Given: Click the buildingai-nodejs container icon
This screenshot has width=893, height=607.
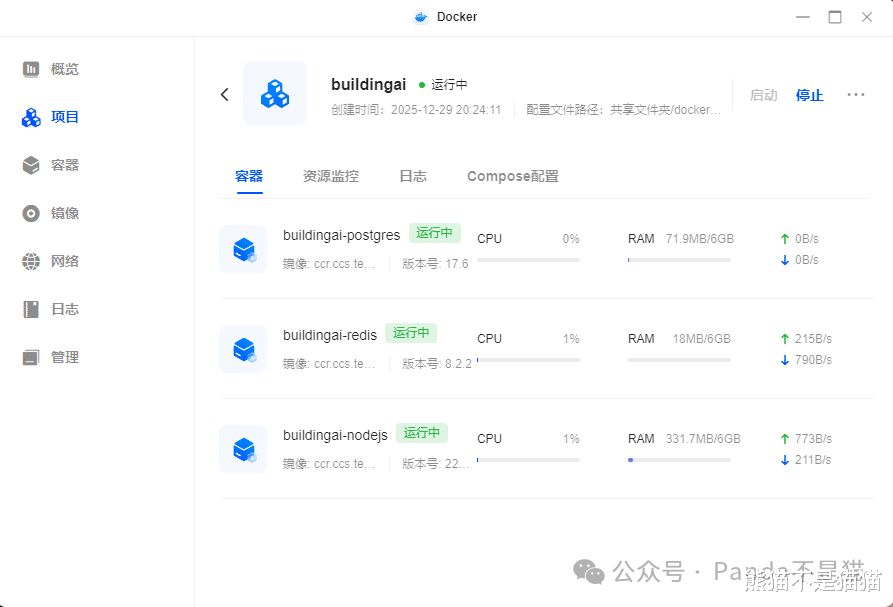Looking at the screenshot, I should point(243,449).
